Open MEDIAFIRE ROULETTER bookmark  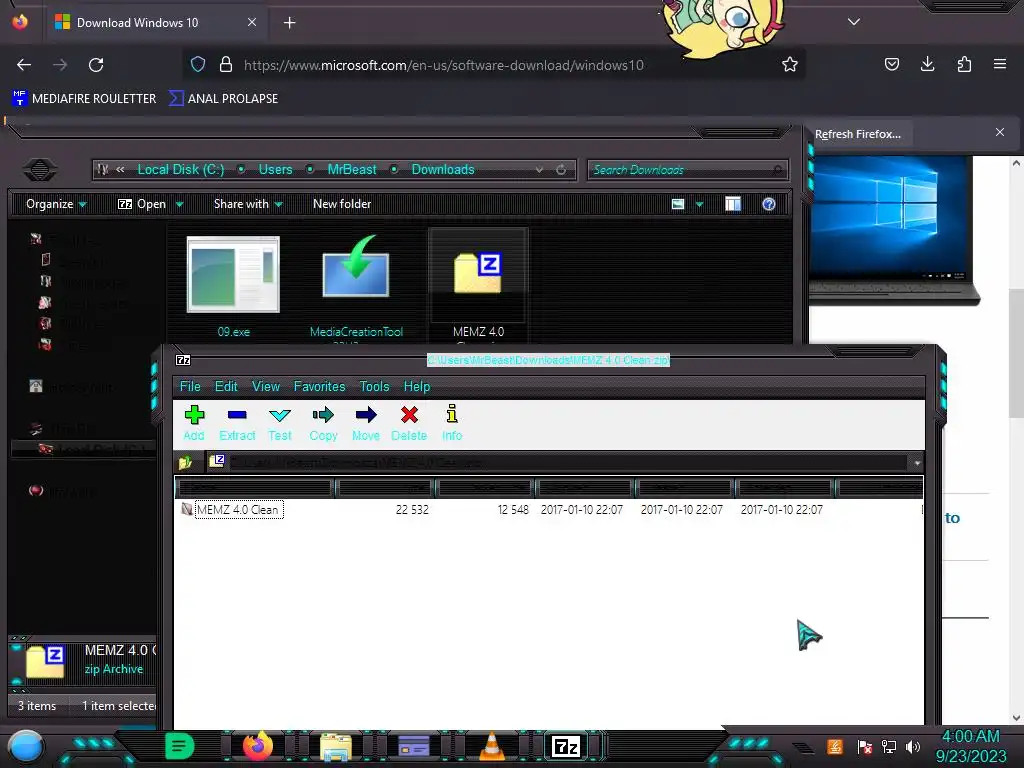(x=84, y=99)
